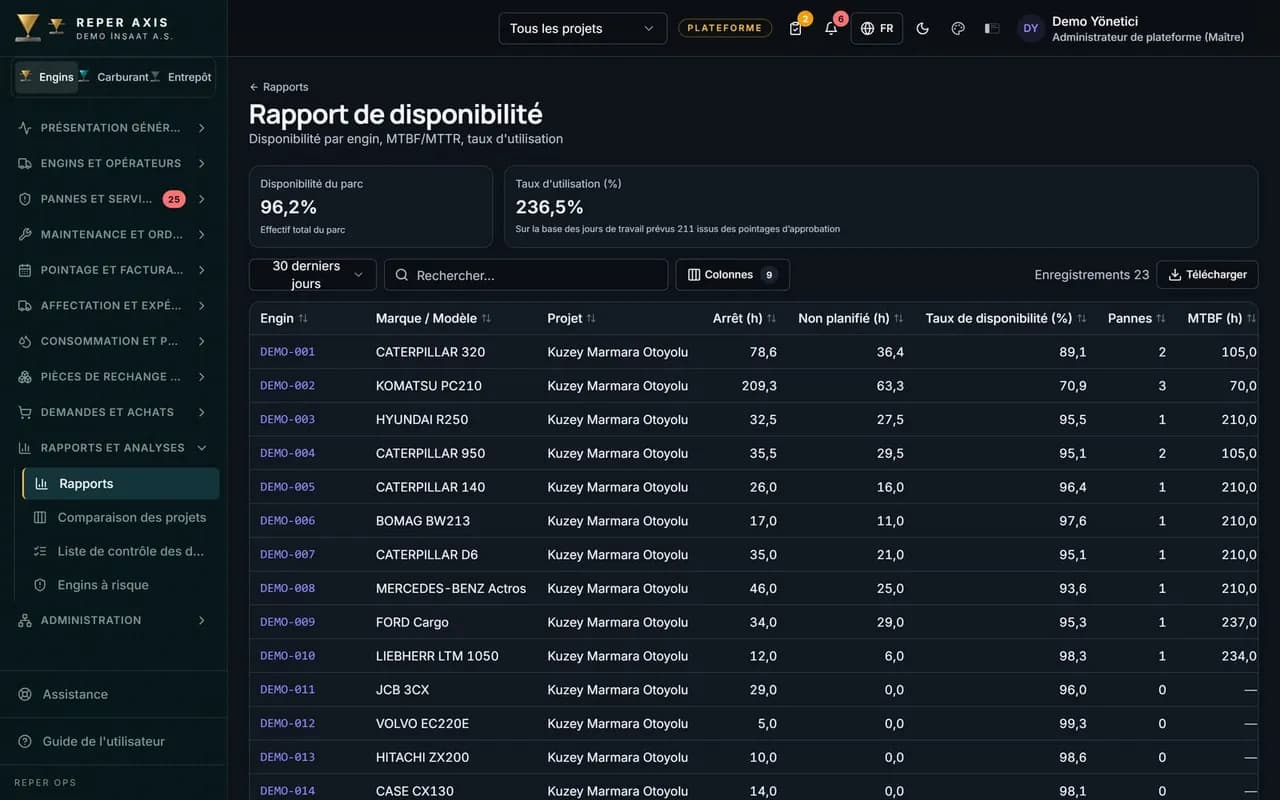Open the Colonnes column chooser
Image resolution: width=1280 pixels, height=800 pixels.
(732, 275)
